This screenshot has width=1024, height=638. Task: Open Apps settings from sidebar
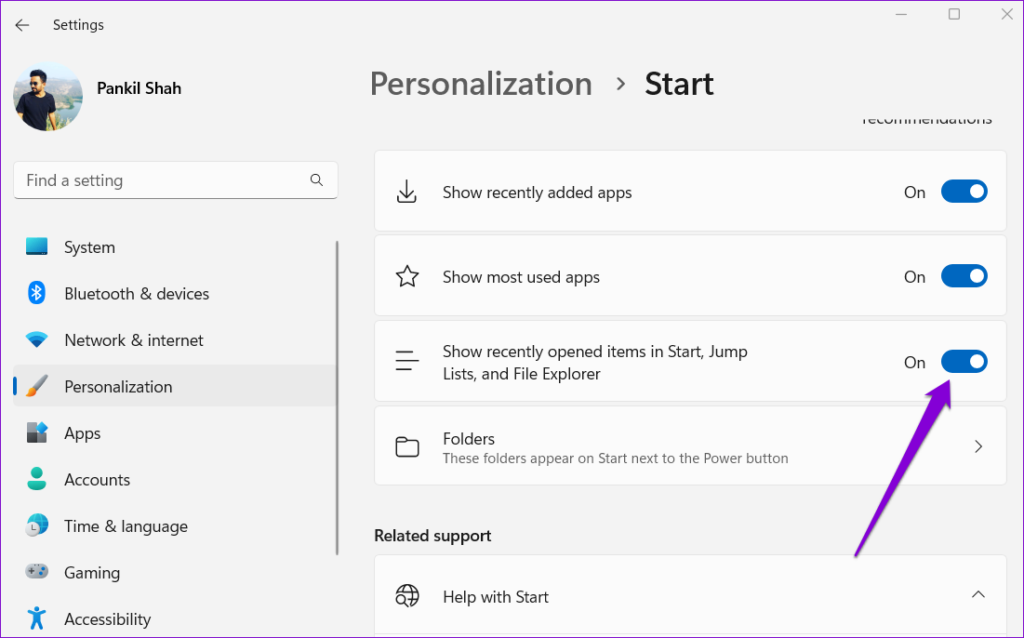click(37, 433)
